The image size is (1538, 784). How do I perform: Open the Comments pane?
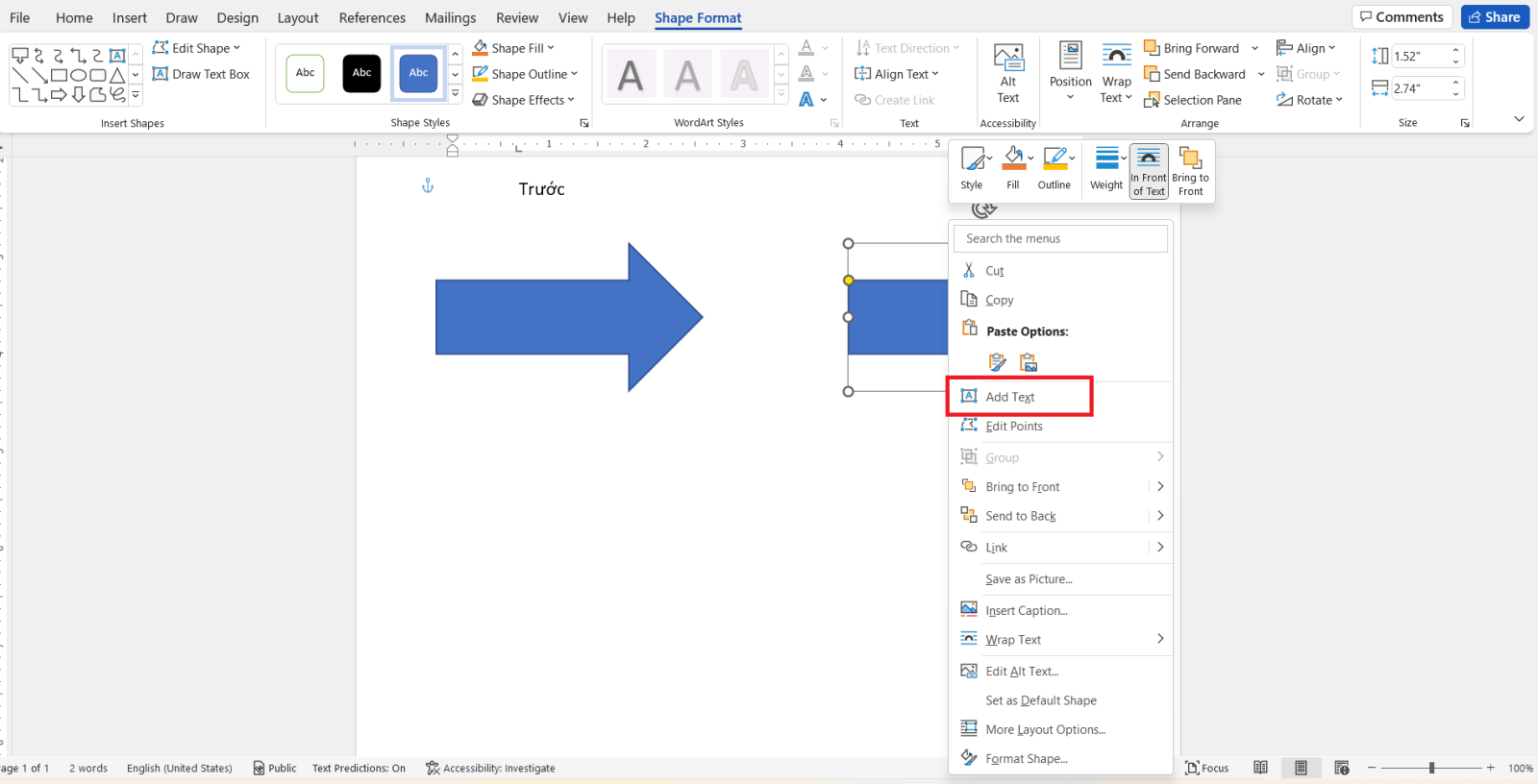point(1402,17)
